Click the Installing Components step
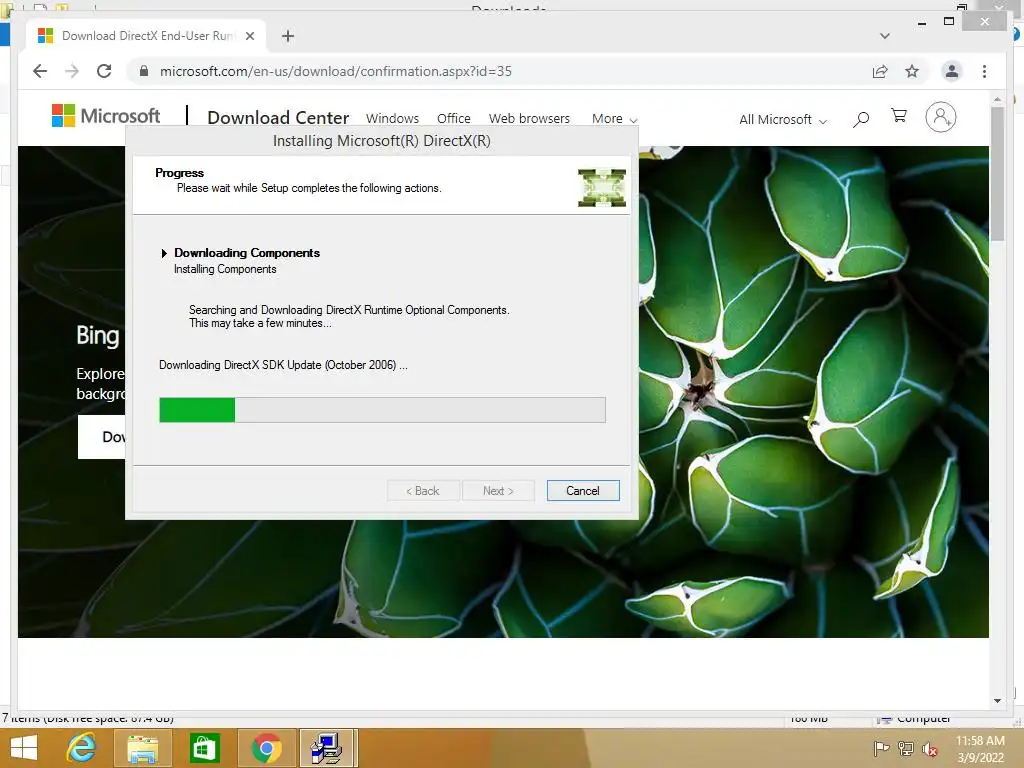The width and height of the screenshot is (1024, 768). [x=225, y=269]
